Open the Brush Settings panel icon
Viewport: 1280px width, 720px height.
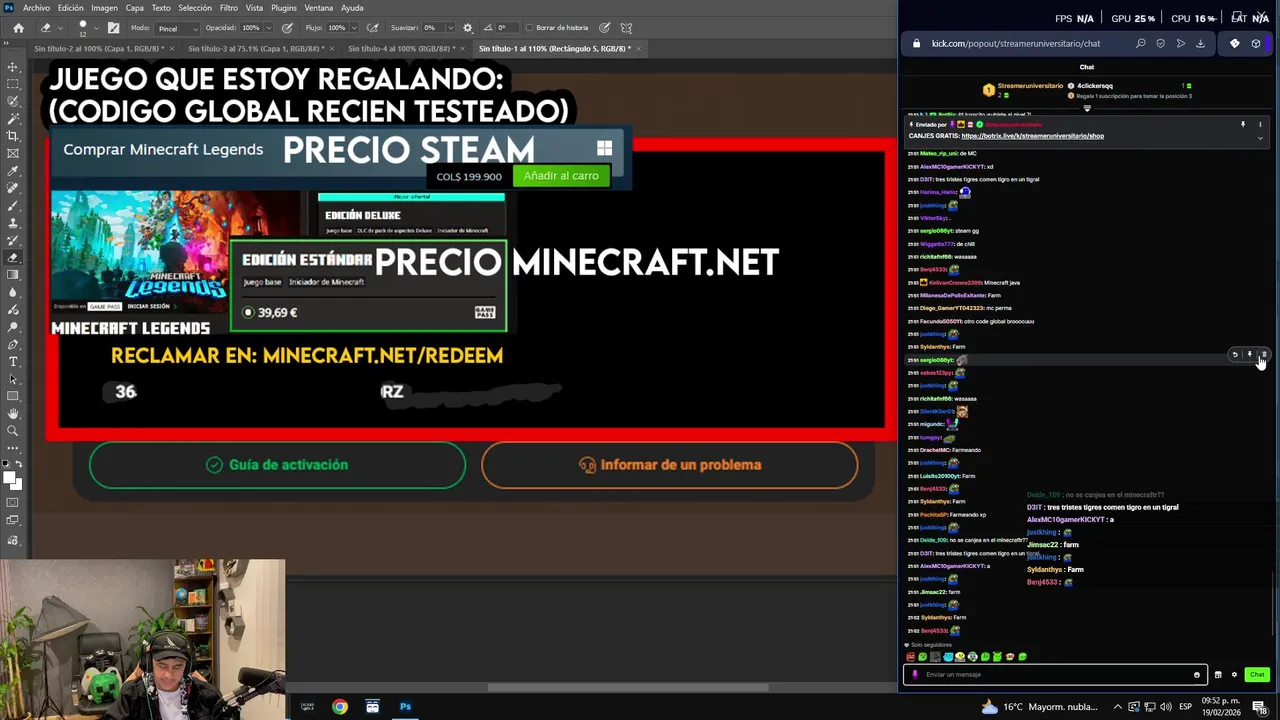point(113,28)
